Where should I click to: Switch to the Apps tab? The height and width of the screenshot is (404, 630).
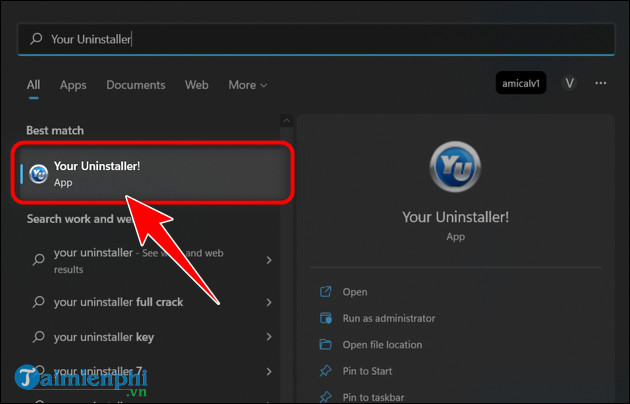(x=73, y=85)
